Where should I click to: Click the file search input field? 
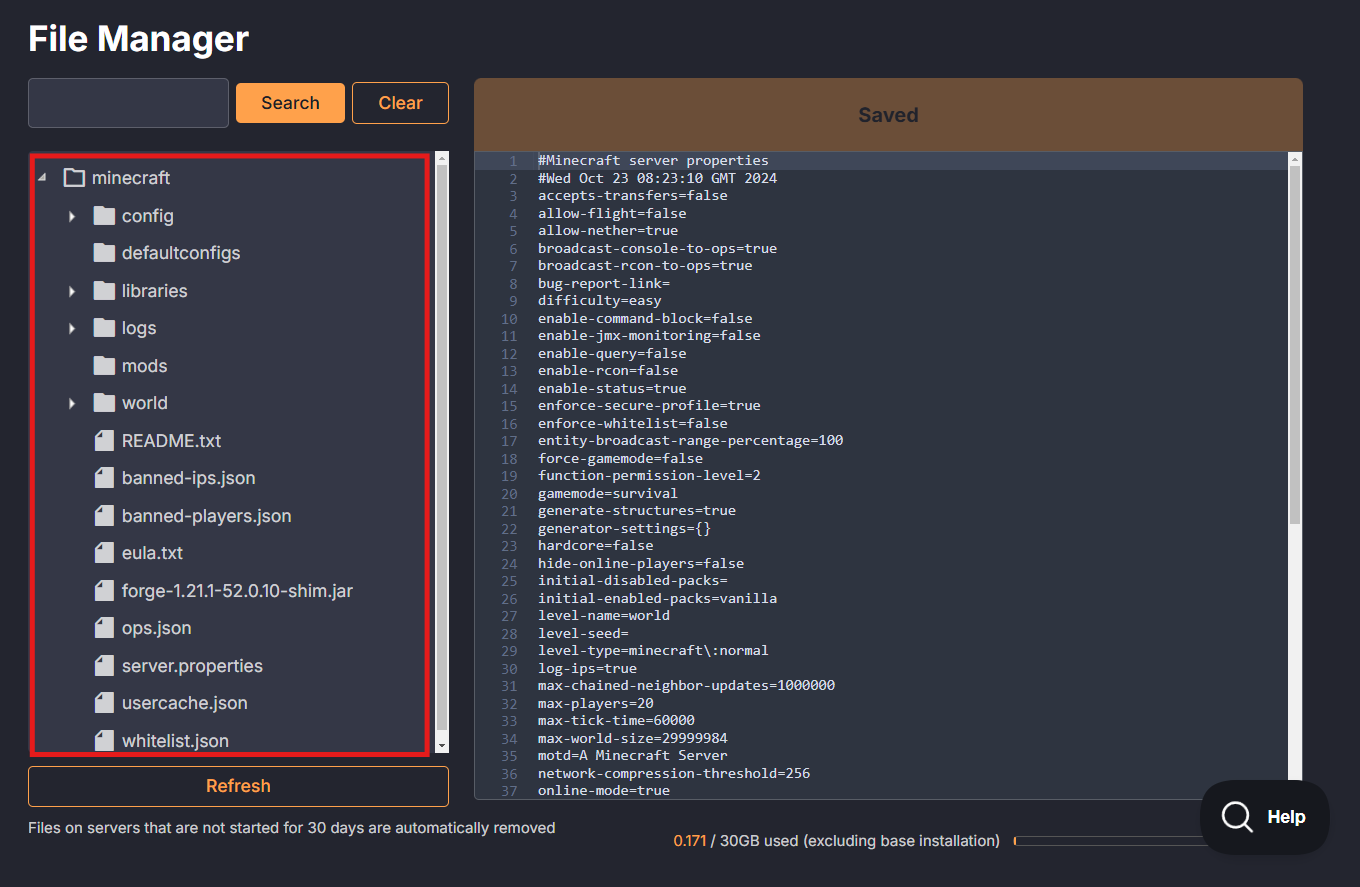click(x=128, y=103)
